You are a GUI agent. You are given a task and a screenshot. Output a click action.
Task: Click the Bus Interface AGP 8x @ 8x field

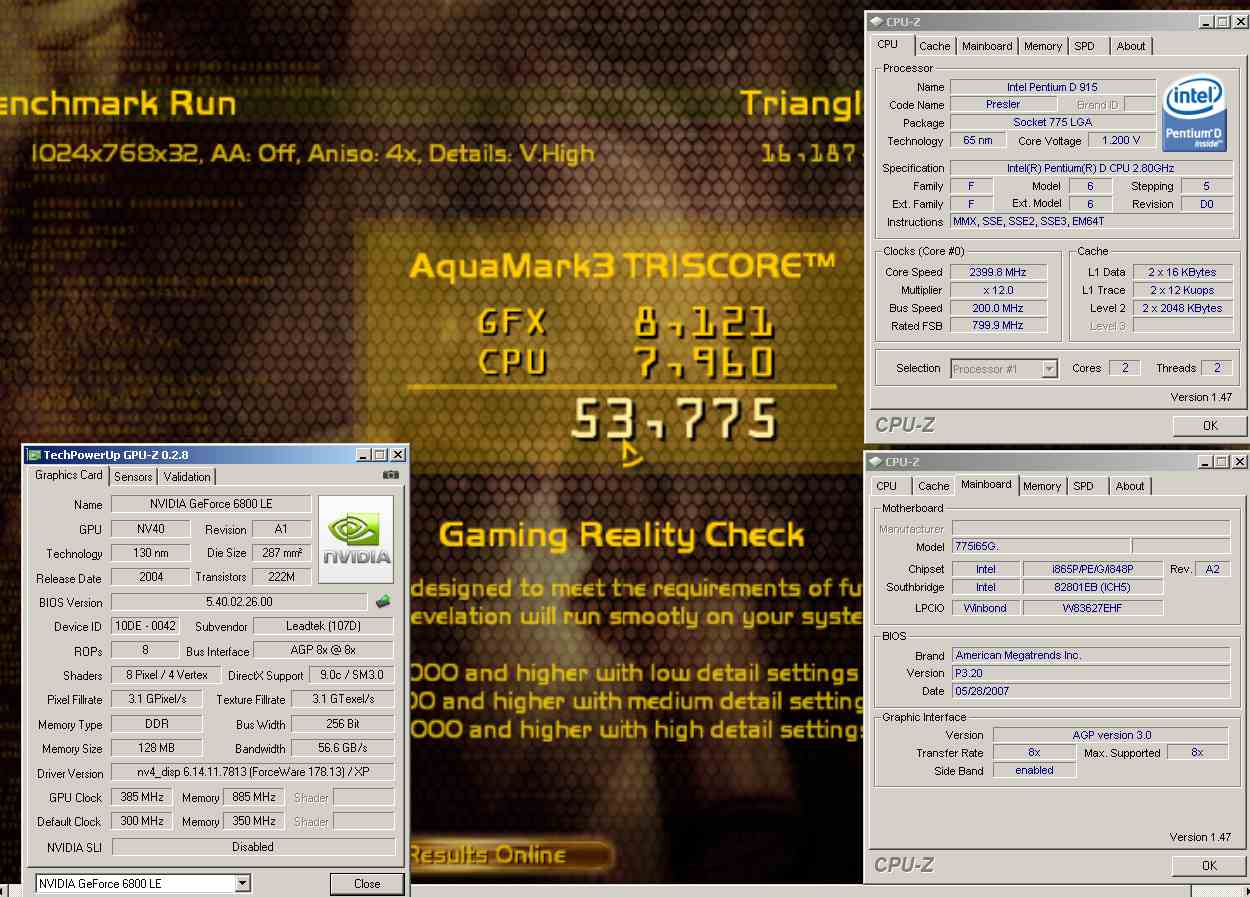pos(325,651)
